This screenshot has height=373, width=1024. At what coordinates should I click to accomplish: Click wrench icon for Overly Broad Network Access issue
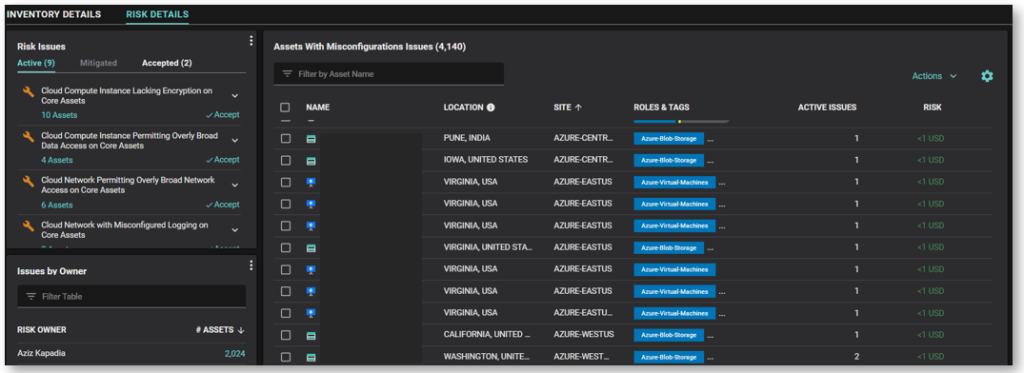coord(27,181)
